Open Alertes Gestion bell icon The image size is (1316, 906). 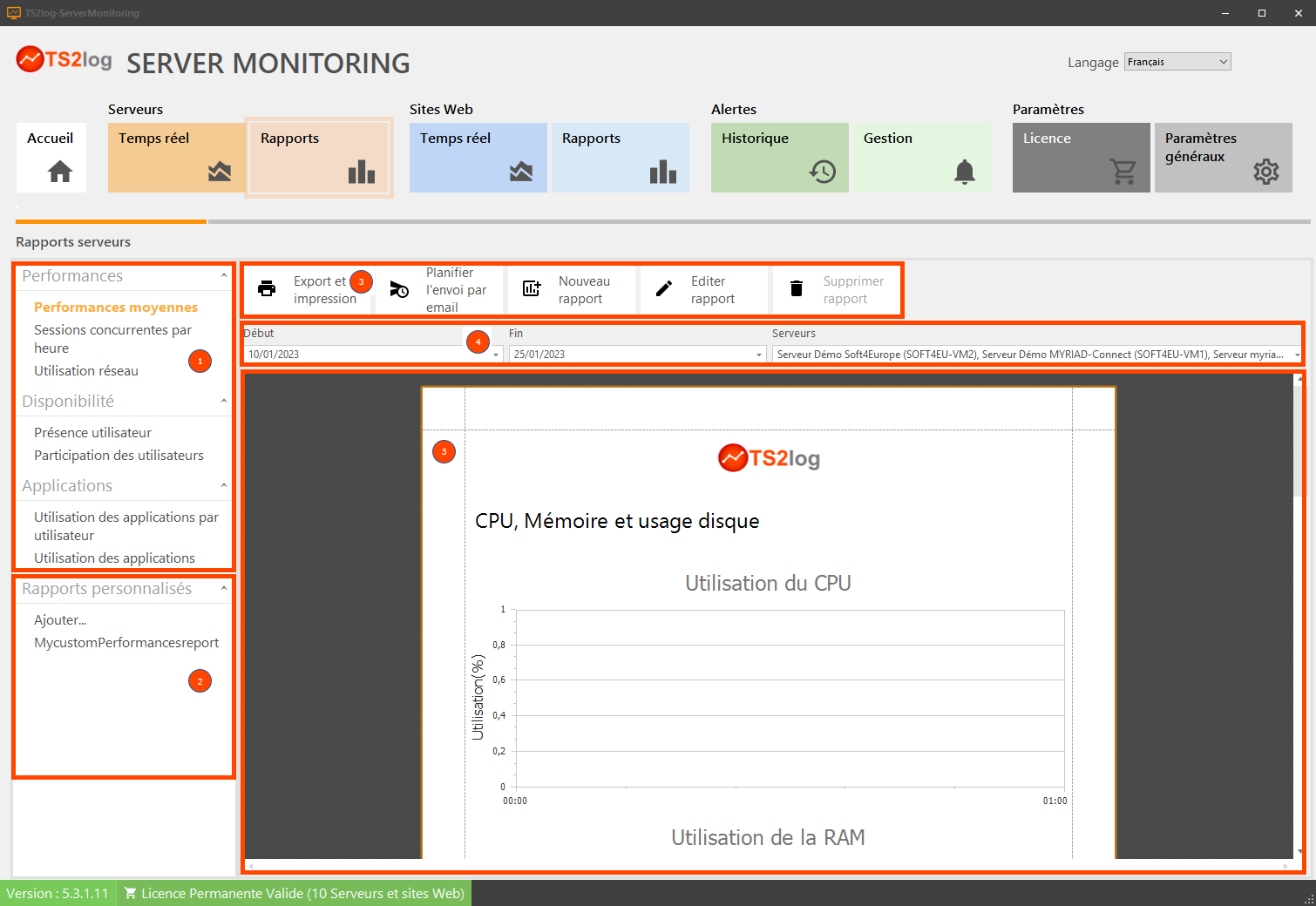pyautogui.click(x=965, y=172)
